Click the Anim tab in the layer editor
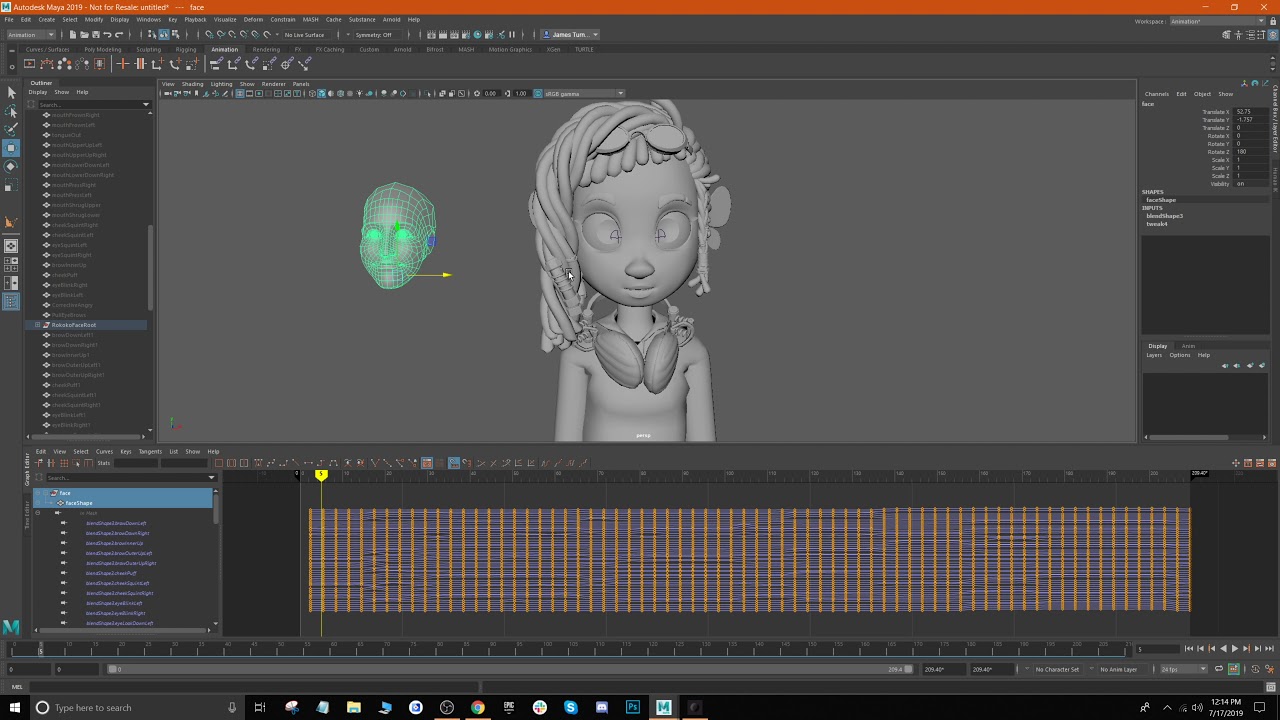 click(1188, 346)
